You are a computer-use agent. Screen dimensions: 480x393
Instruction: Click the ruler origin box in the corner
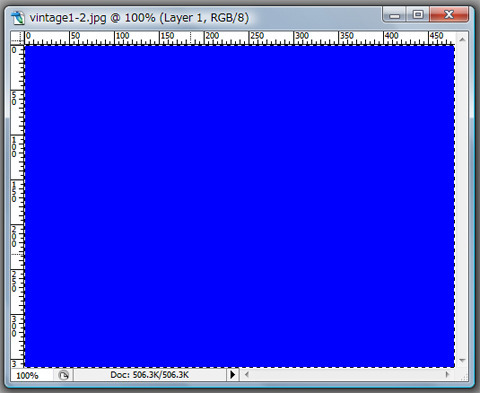click(x=18, y=38)
